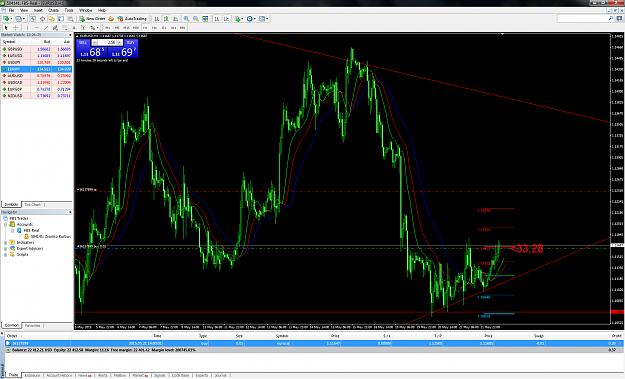The width and height of the screenshot is (625, 379).
Task: Open the Strategy Tester toolbar icon
Action: [x=71, y=19]
